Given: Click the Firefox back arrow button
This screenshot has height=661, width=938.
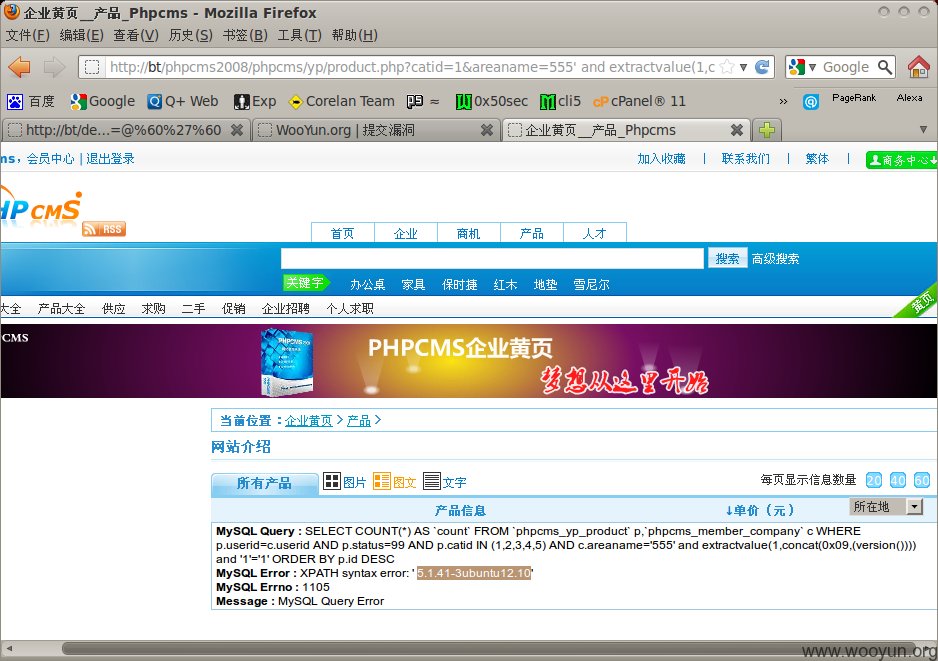Looking at the screenshot, I should pyautogui.click(x=19, y=67).
